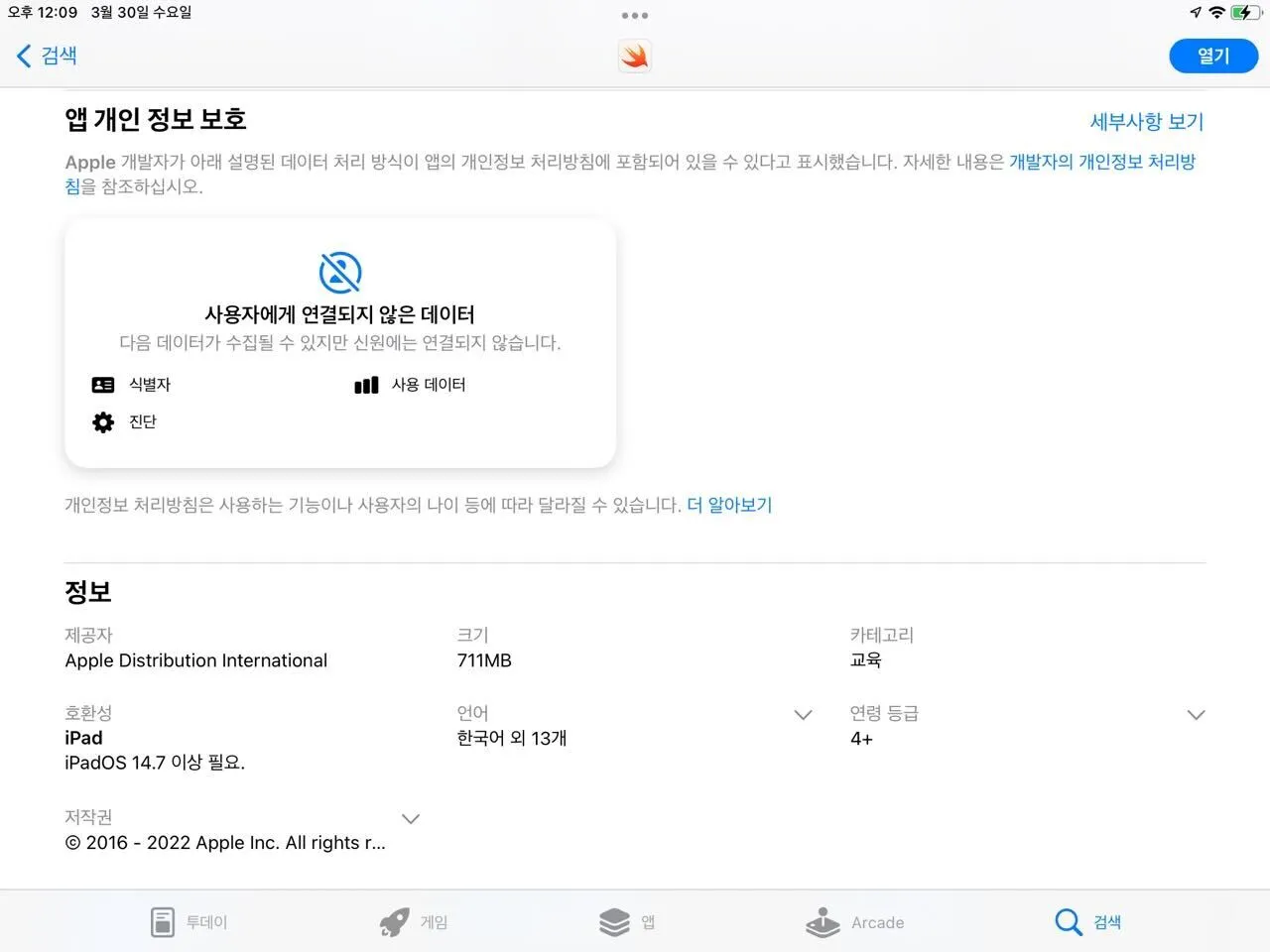Select the 검색 tab in bottom bar

(x=1087, y=922)
